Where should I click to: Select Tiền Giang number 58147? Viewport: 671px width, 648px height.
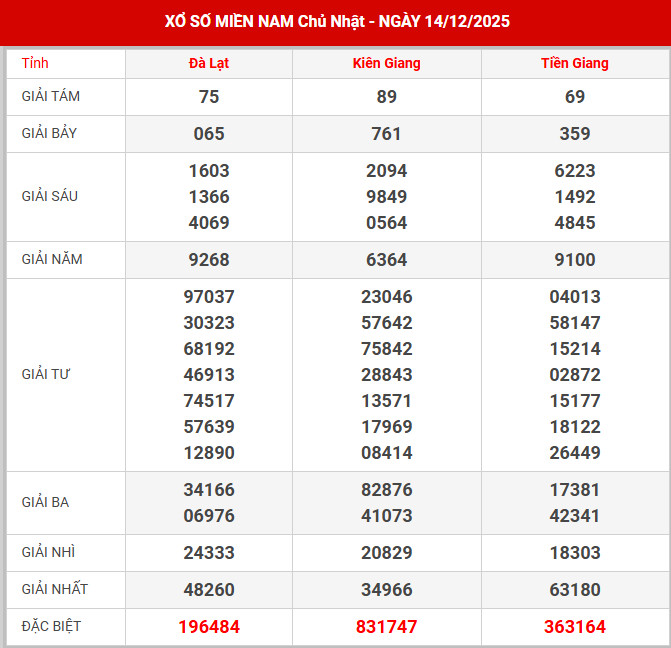coord(575,323)
